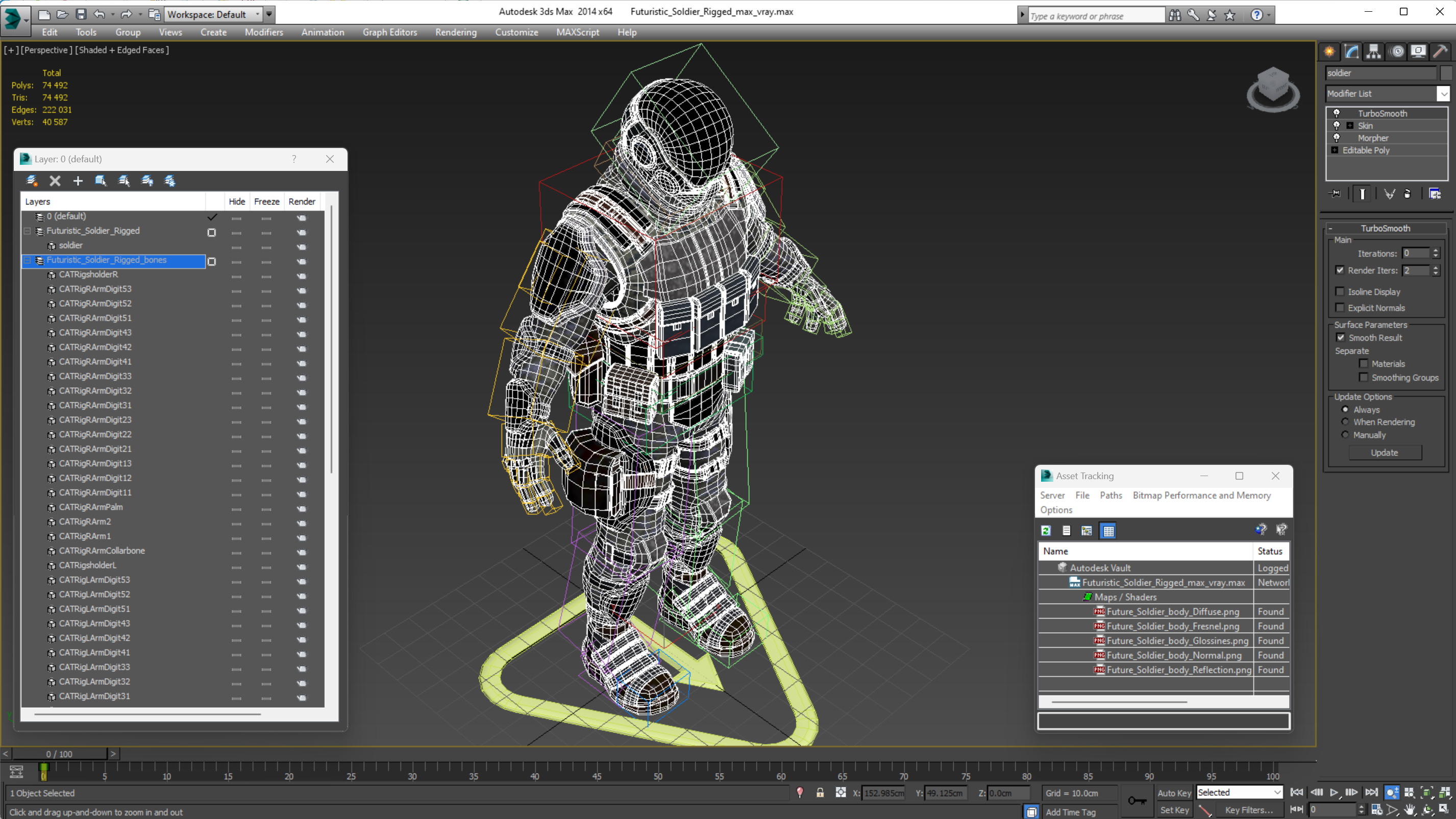Click Play Animation button
1456x819 pixels.
click(x=1334, y=792)
